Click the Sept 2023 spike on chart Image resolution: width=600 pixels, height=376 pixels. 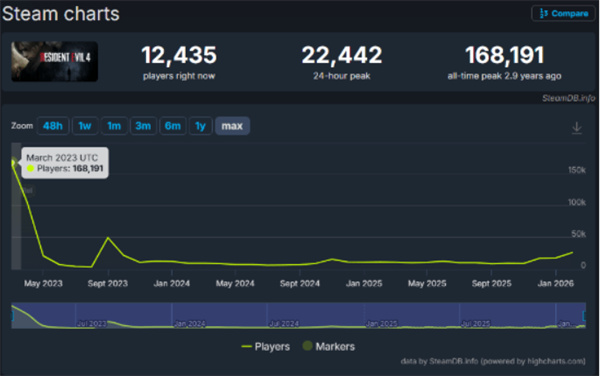point(108,238)
